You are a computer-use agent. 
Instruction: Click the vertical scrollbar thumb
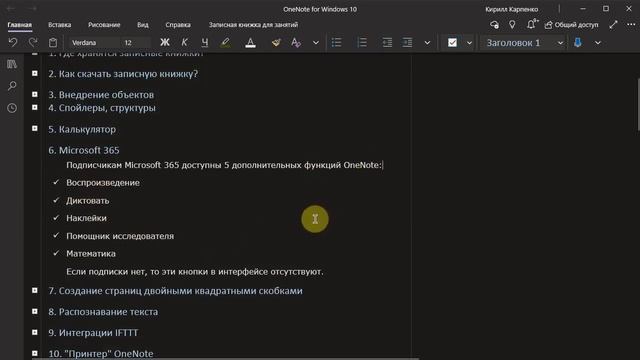click(x=638, y=105)
